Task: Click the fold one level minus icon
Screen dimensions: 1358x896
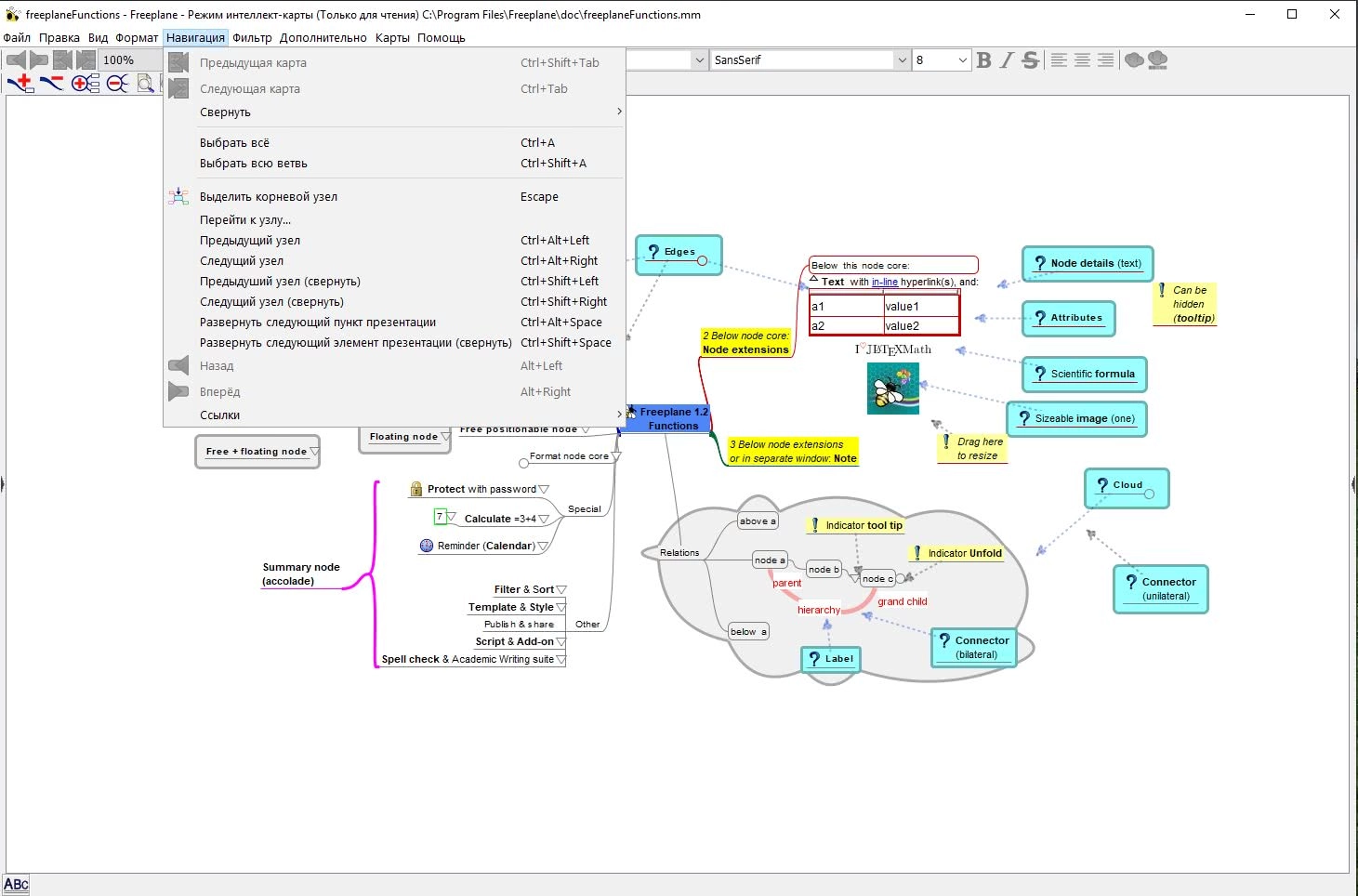Action: click(x=117, y=84)
